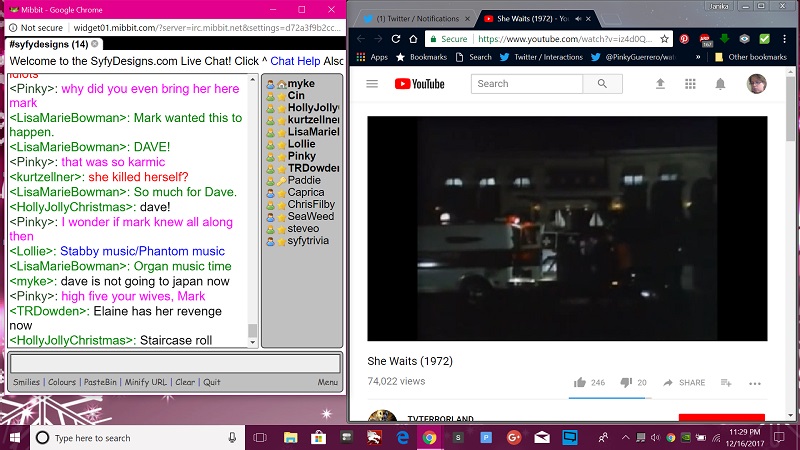Click the Windows search box
800x450 pixels.
click(136, 438)
